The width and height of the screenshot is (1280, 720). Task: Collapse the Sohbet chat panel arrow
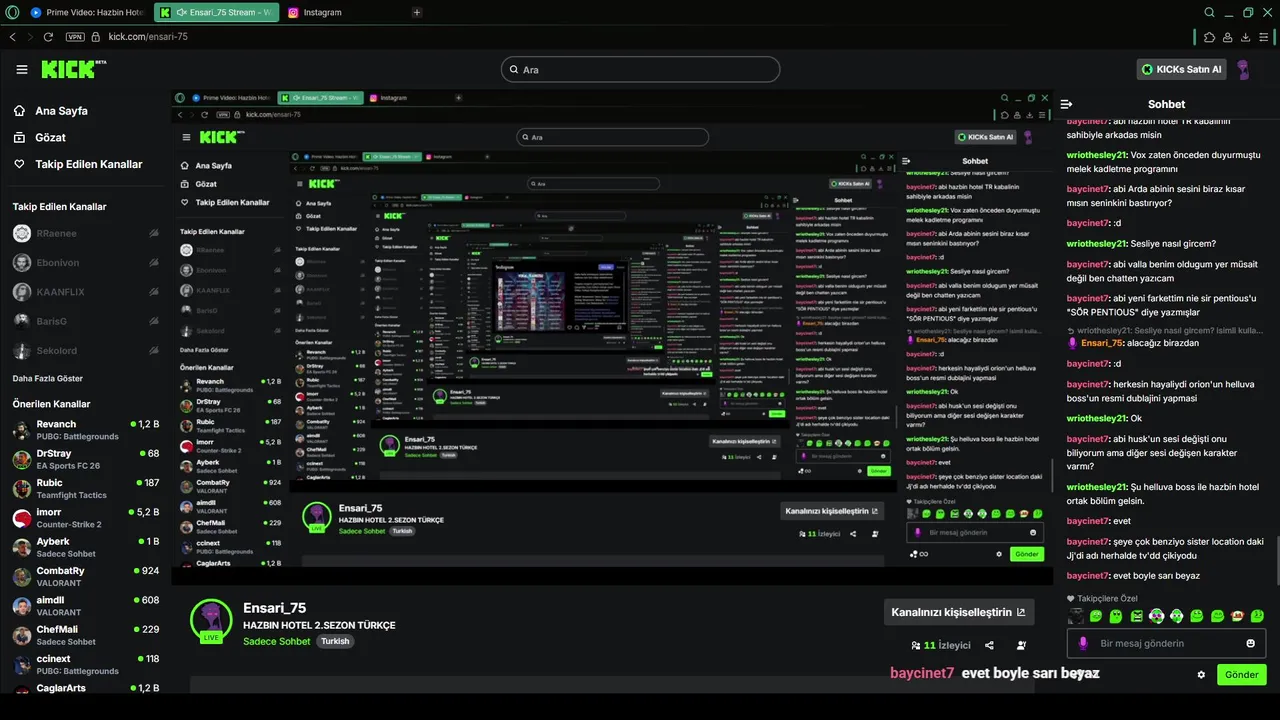1066,104
